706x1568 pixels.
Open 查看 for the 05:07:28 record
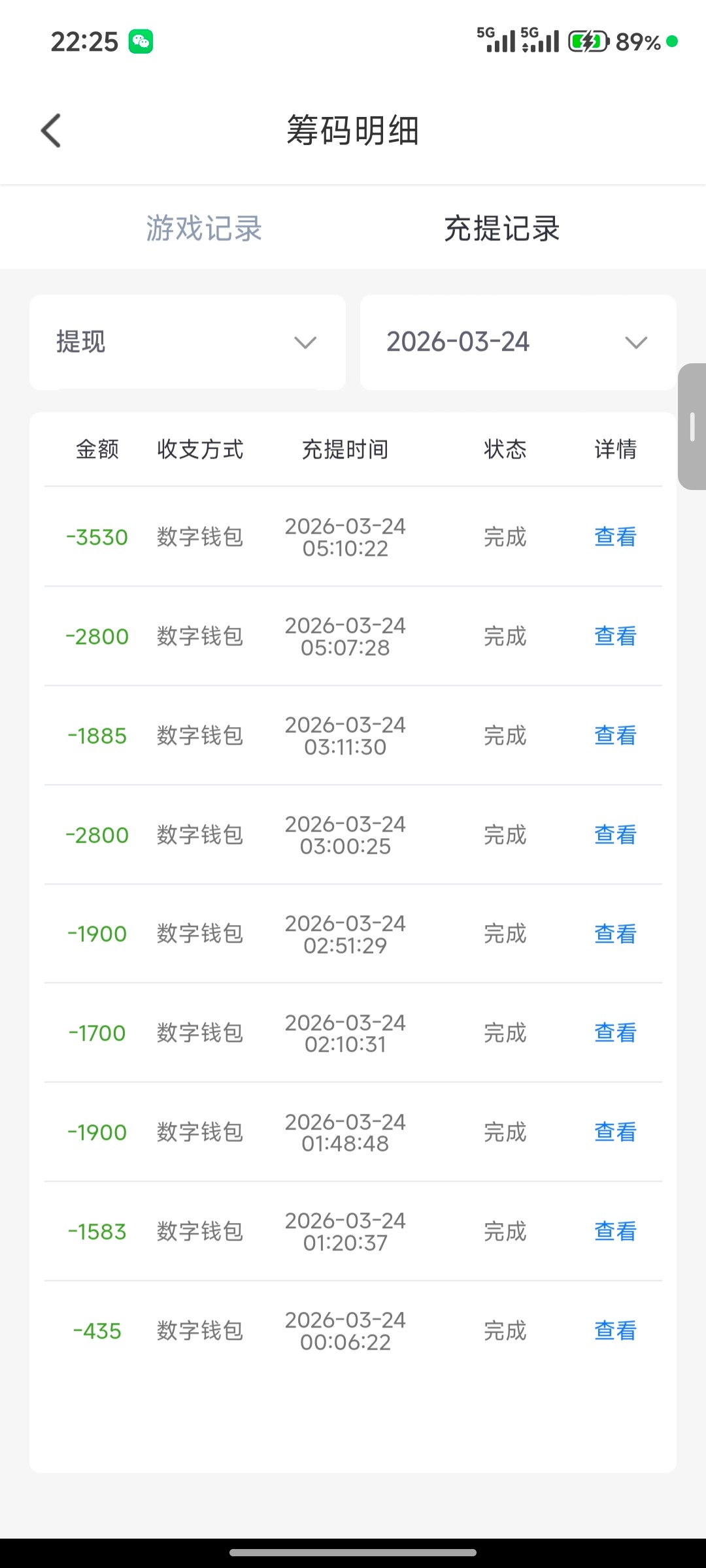click(x=615, y=636)
